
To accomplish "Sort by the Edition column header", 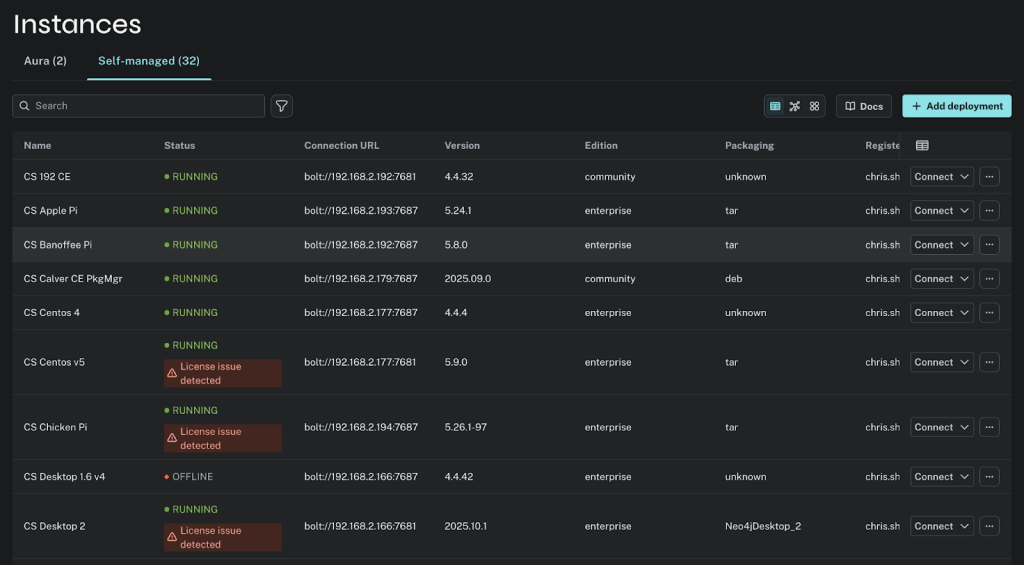I will (x=601, y=146).
